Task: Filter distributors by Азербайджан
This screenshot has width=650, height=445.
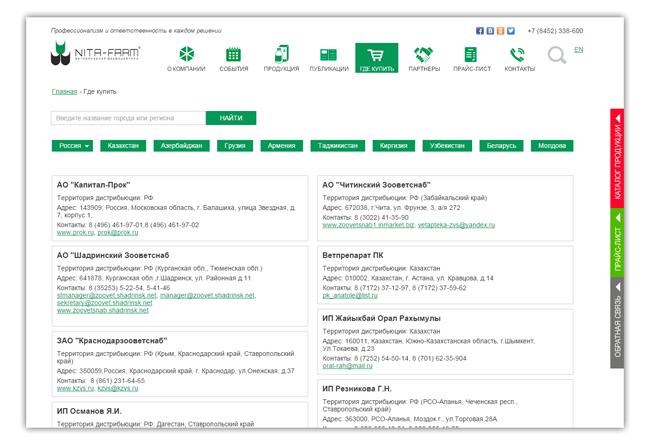Action: [x=182, y=146]
